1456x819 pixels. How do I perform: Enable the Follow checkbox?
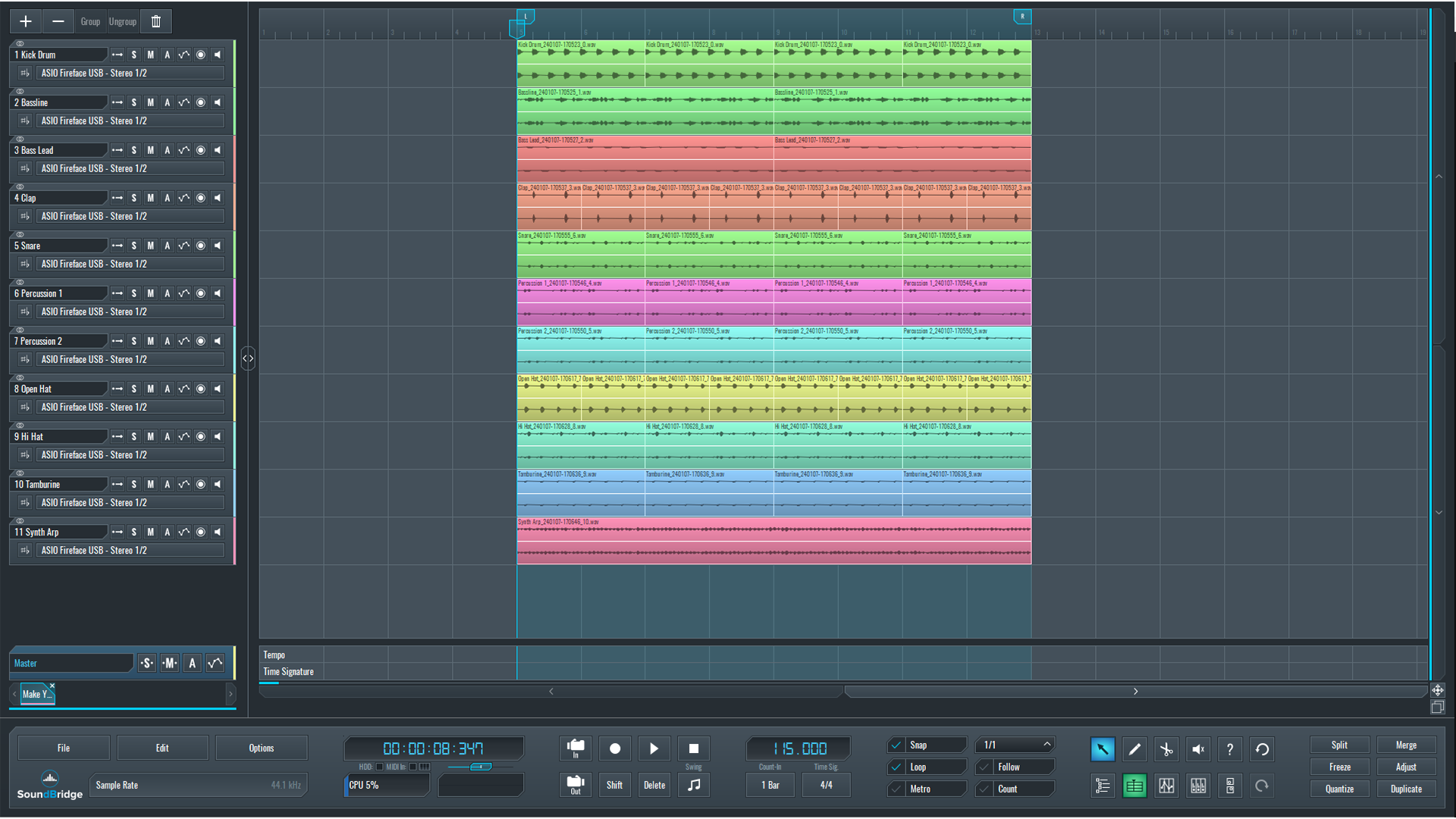tap(985, 767)
